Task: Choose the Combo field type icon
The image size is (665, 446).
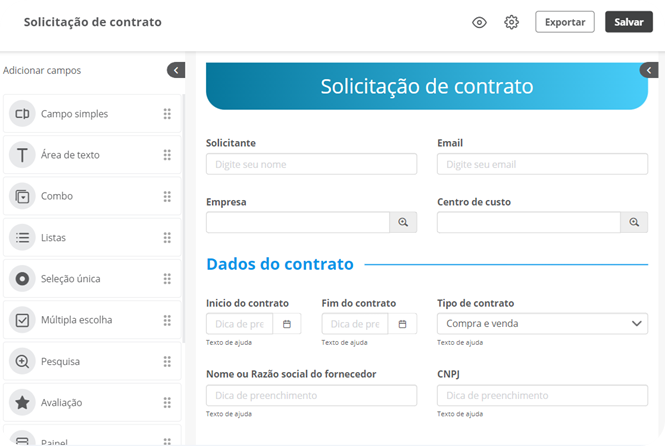Action: pos(22,196)
